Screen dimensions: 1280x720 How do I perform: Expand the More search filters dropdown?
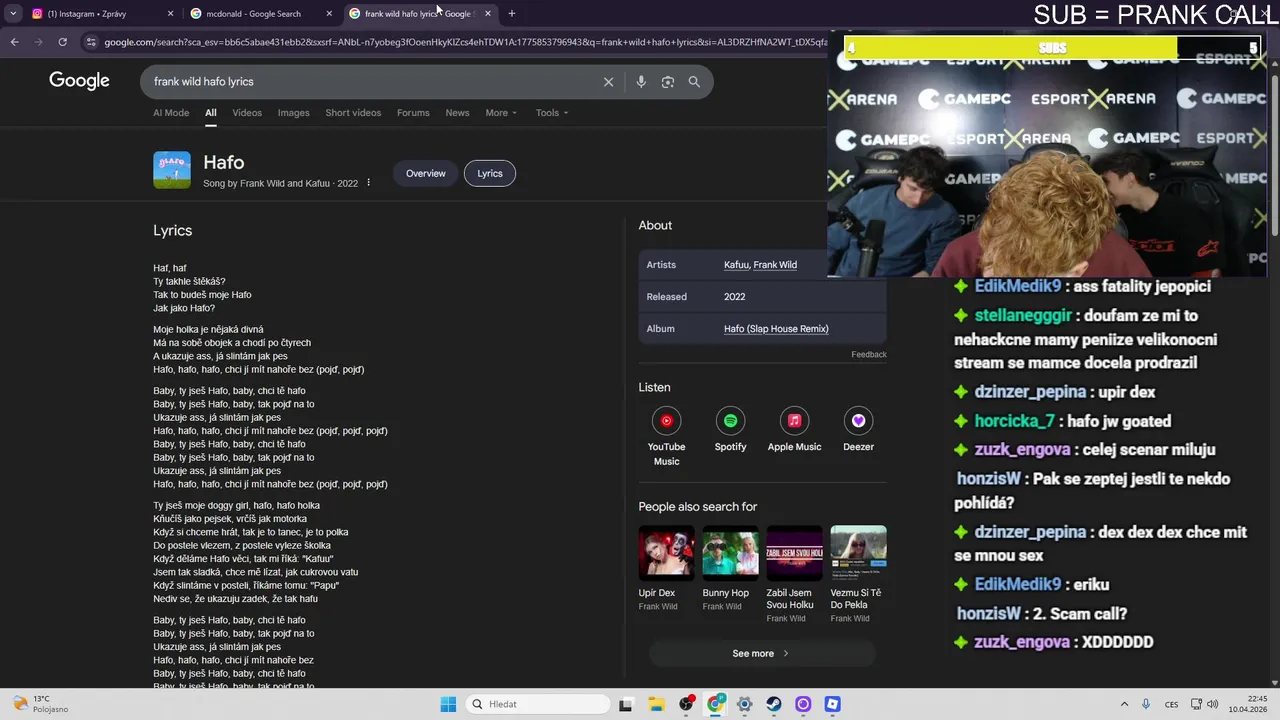(x=501, y=113)
